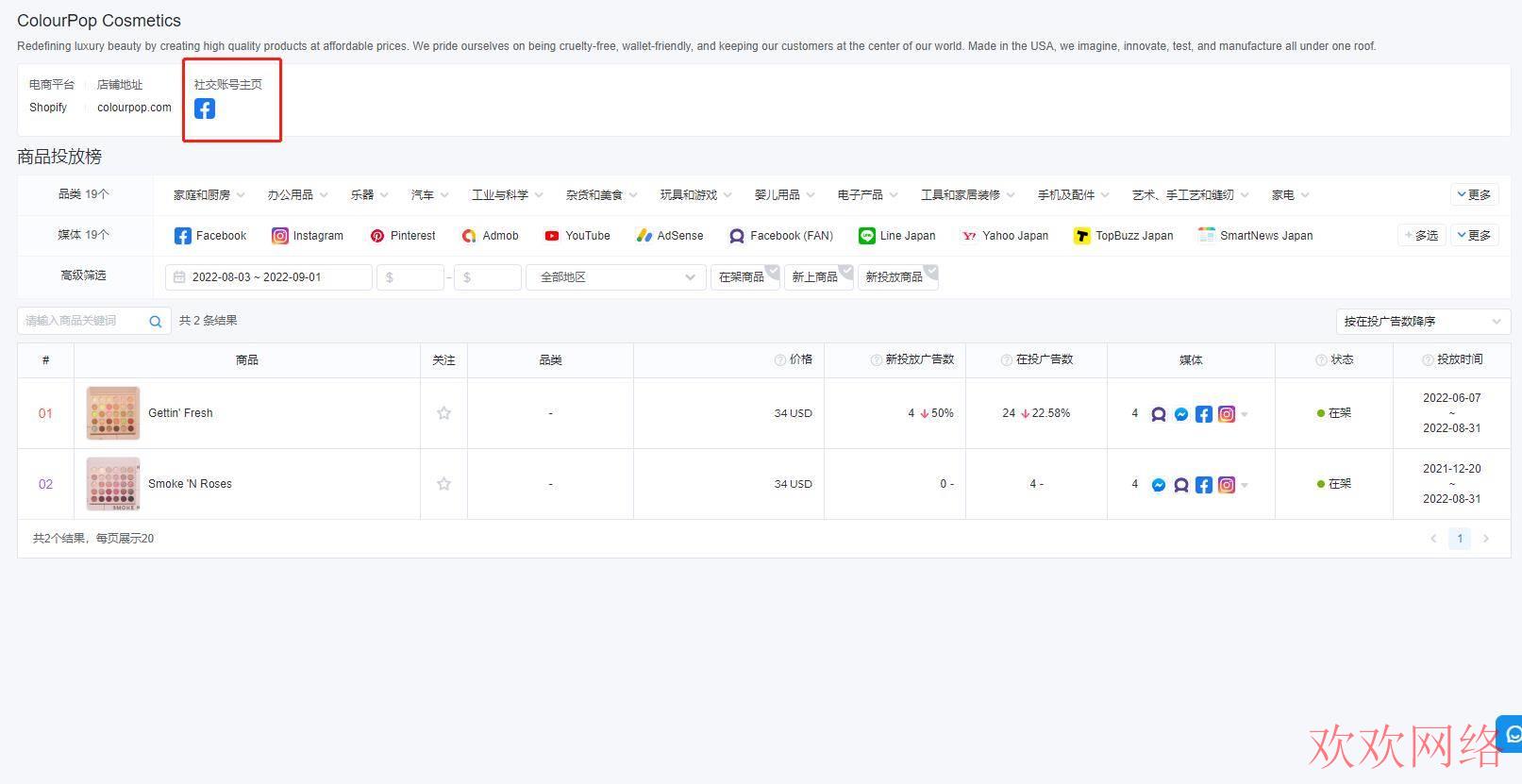
Task: Click the previous page arrow
Action: (1433, 539)
